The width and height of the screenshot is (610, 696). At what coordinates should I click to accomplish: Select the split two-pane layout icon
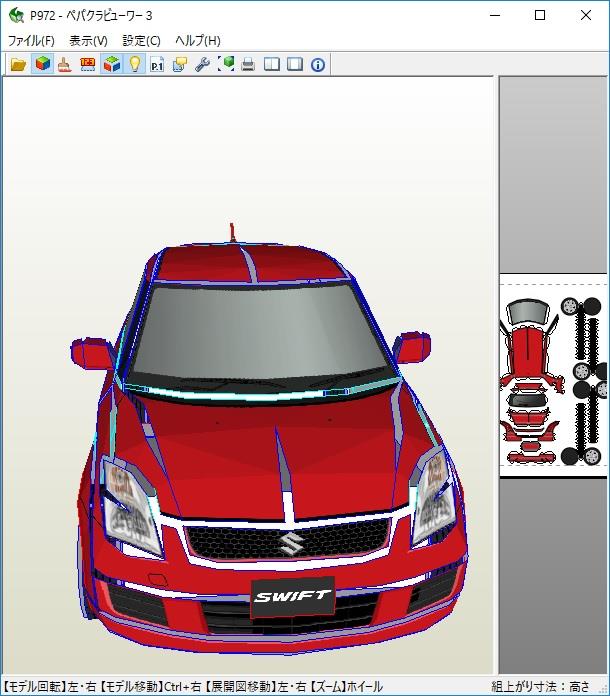(272, 65)
